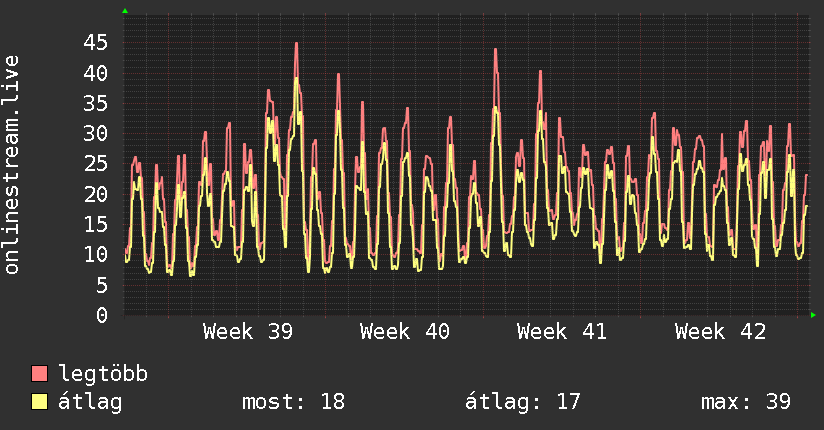The height and width of the screenshot is (430, 824).
Task: Click the green arrow atop the y-axis
Action: tap(125, 11)
